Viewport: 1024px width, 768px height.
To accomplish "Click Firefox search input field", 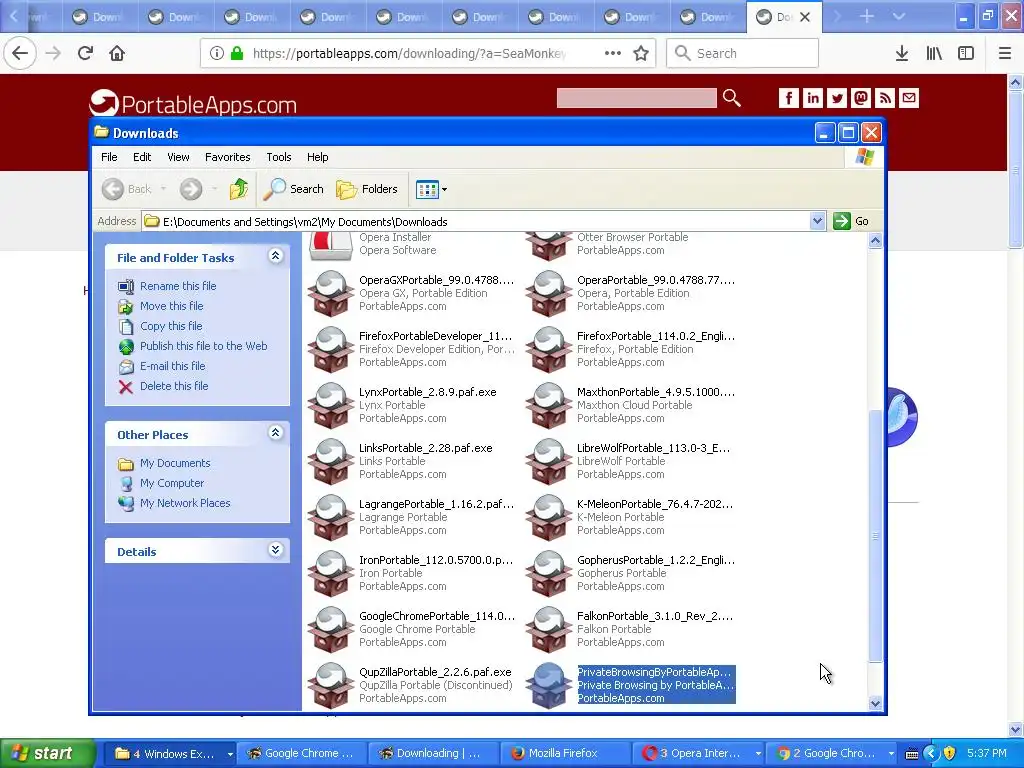I will 743,53.
